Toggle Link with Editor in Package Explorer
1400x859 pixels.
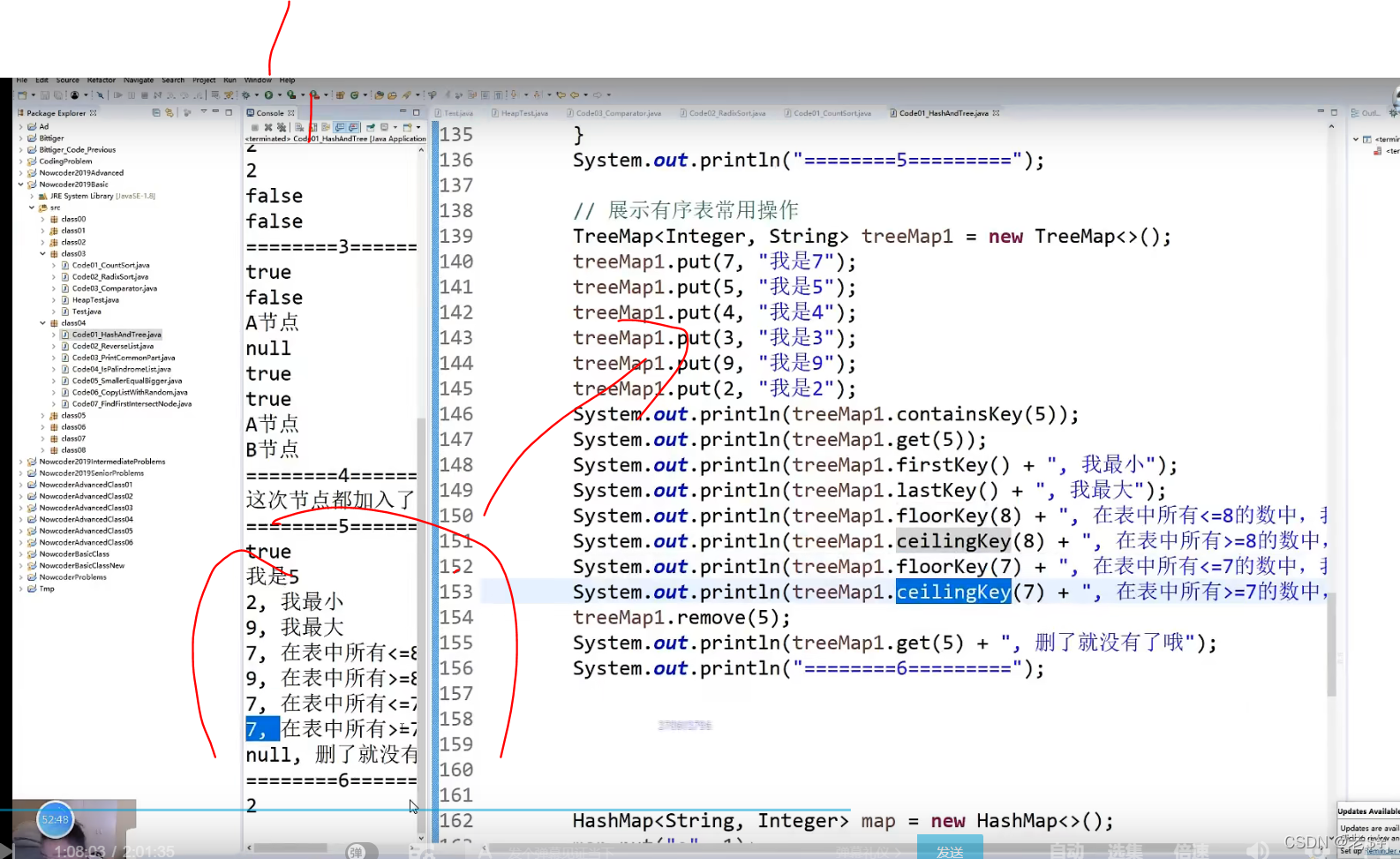coord(169,113)
